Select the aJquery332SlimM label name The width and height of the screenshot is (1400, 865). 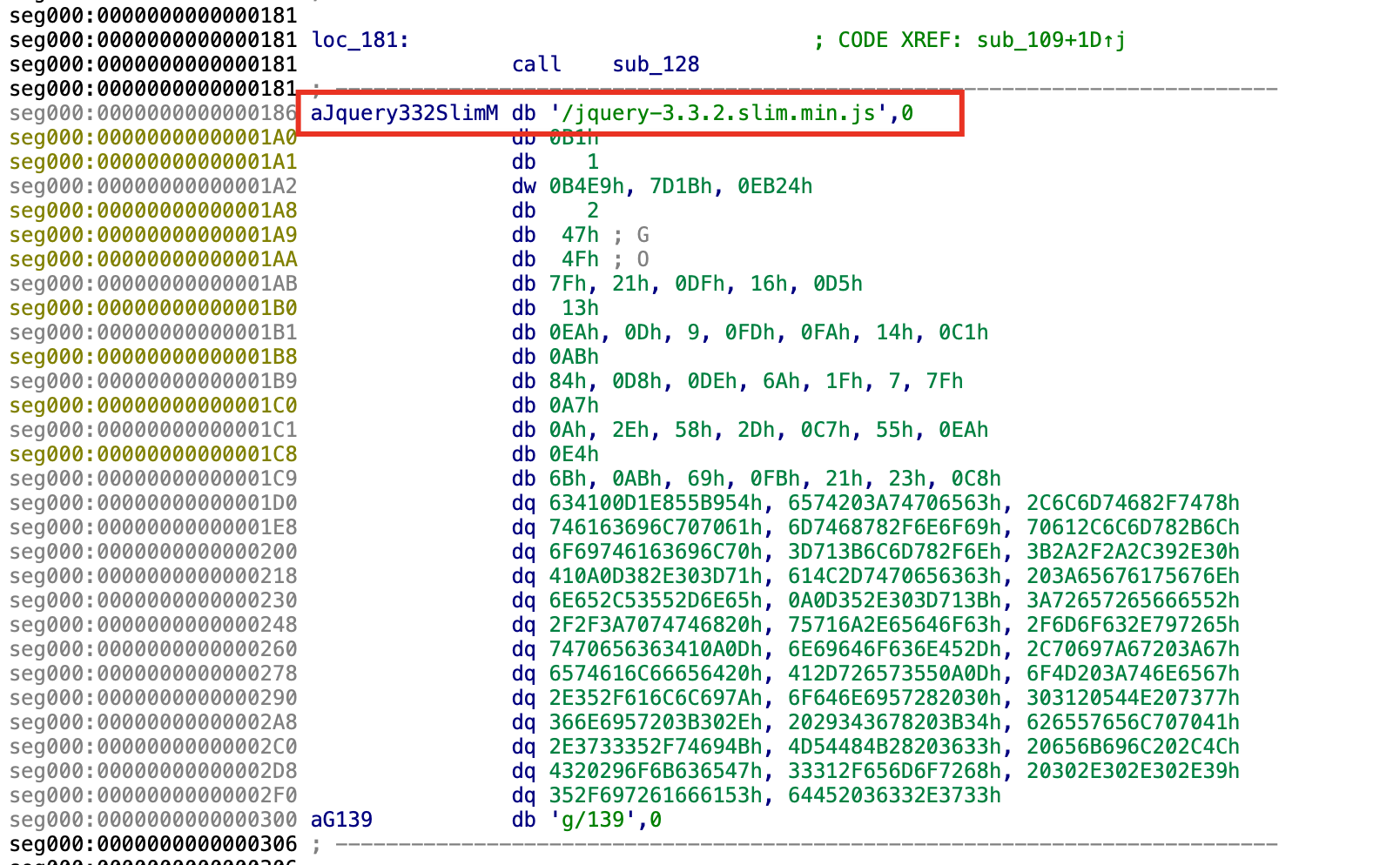[404, 113]
